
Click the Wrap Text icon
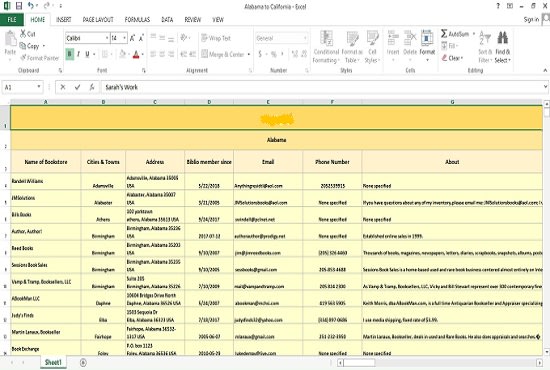(x=204, y=38)
